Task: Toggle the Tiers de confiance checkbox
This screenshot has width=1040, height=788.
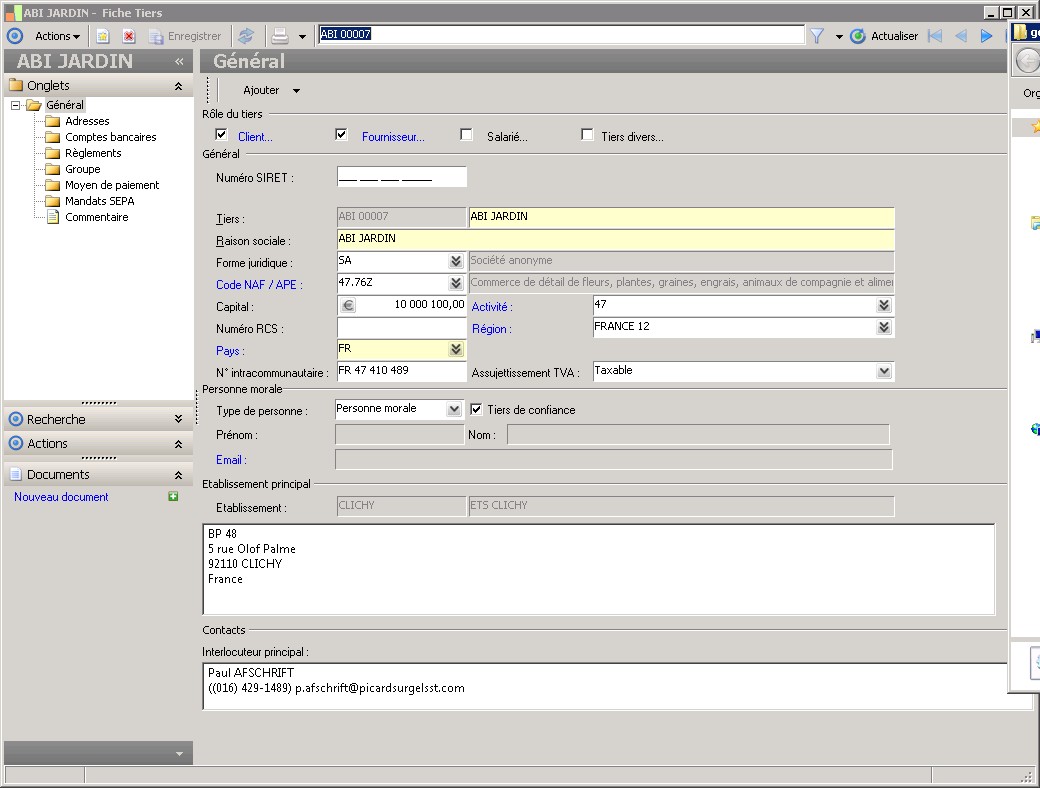Action: click(x=476, y=409)
